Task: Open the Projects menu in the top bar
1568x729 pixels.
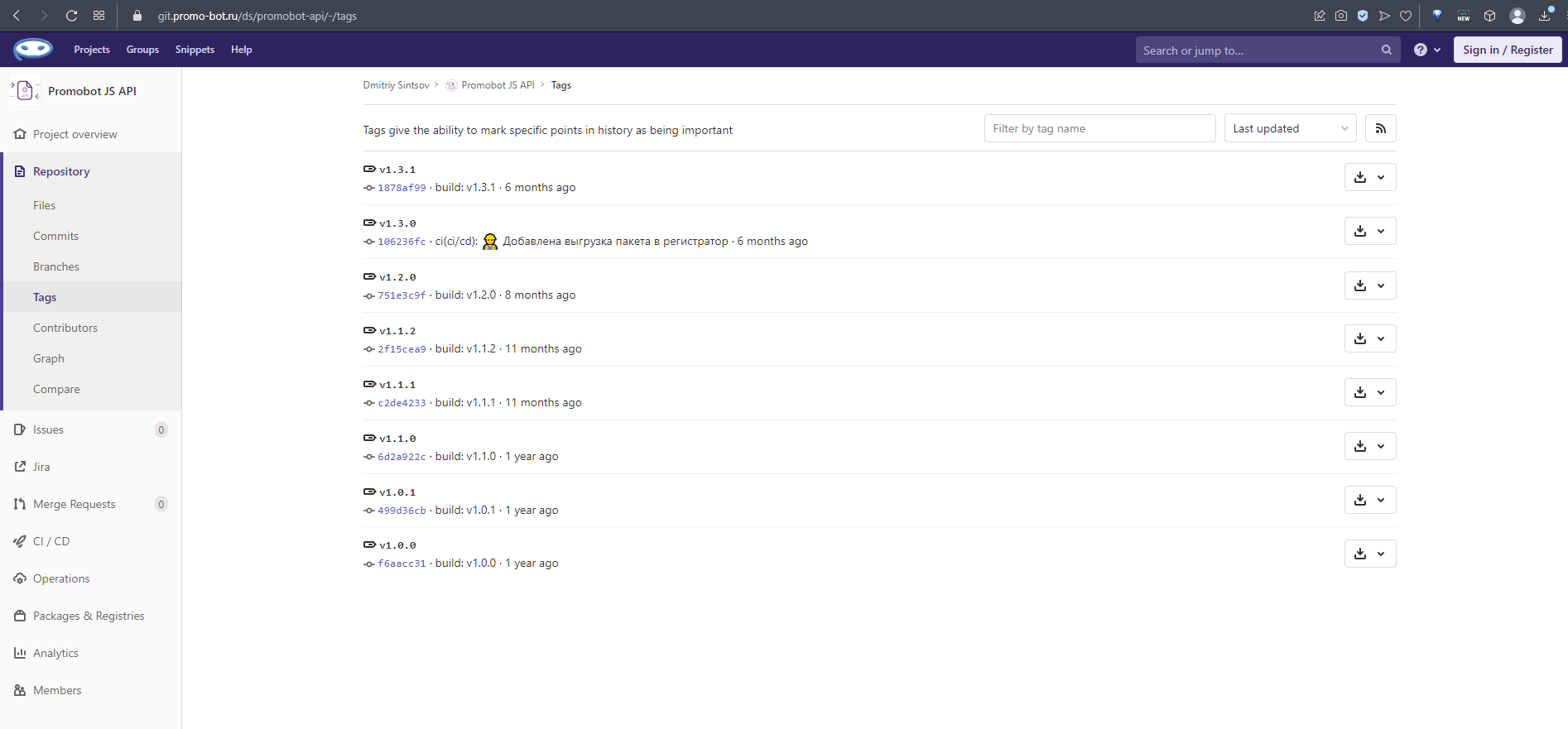Action: click(x=92, y=50)
